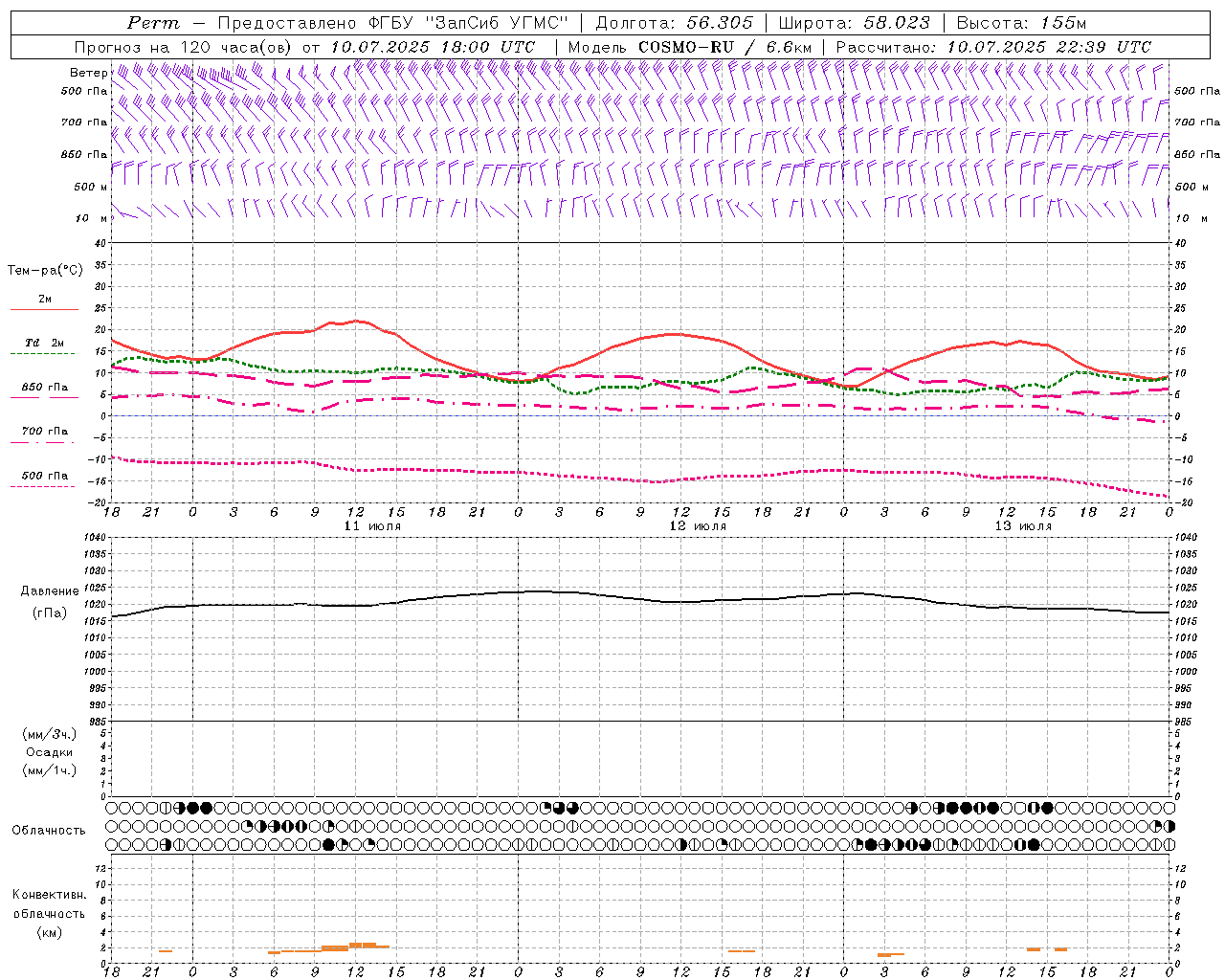Click "Рассчитано: 10.07.2025 22:39 UTC" text
The image size is (1225, 980).
pos(993,47)
